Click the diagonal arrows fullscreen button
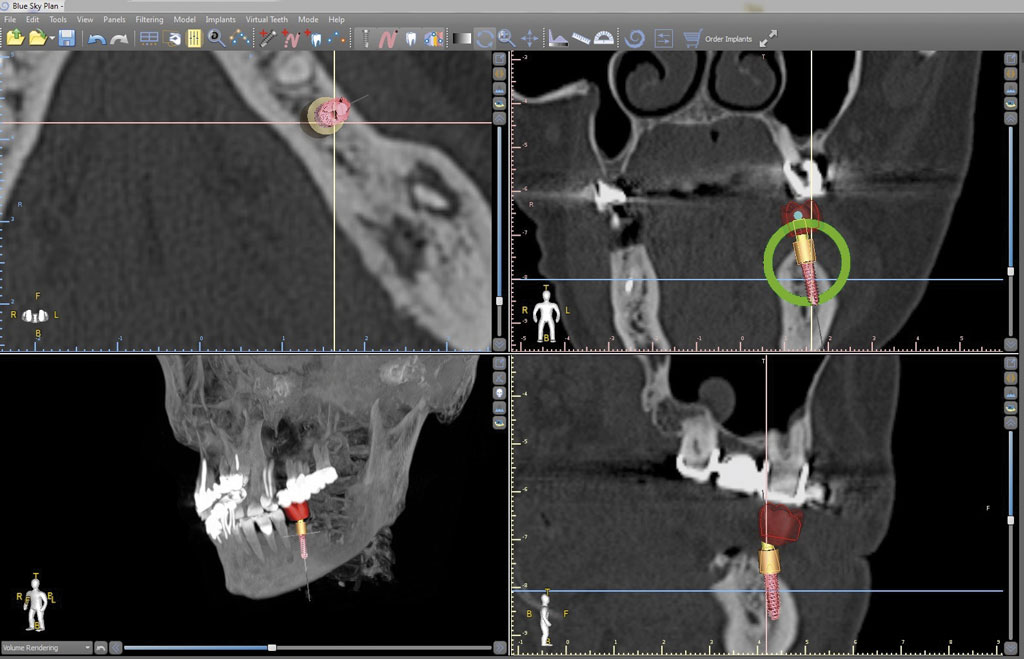The height and width of the screenshot is (659, 1024). 768,39
